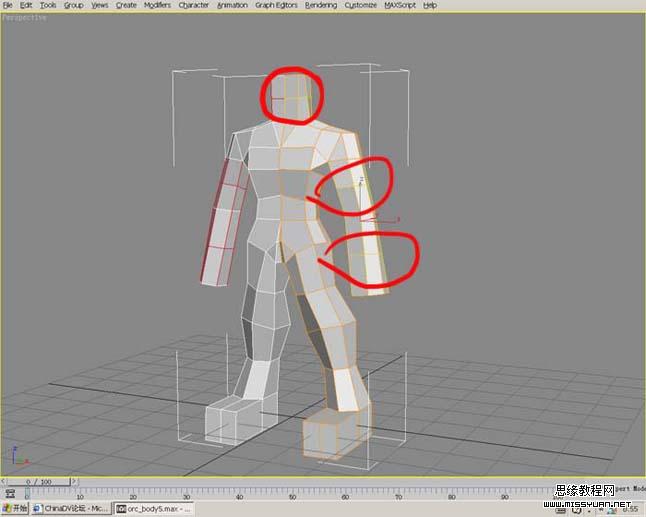Screen dimensions: 646x517
Task: Open the Character menu
Action: click(x=194, y=5)
